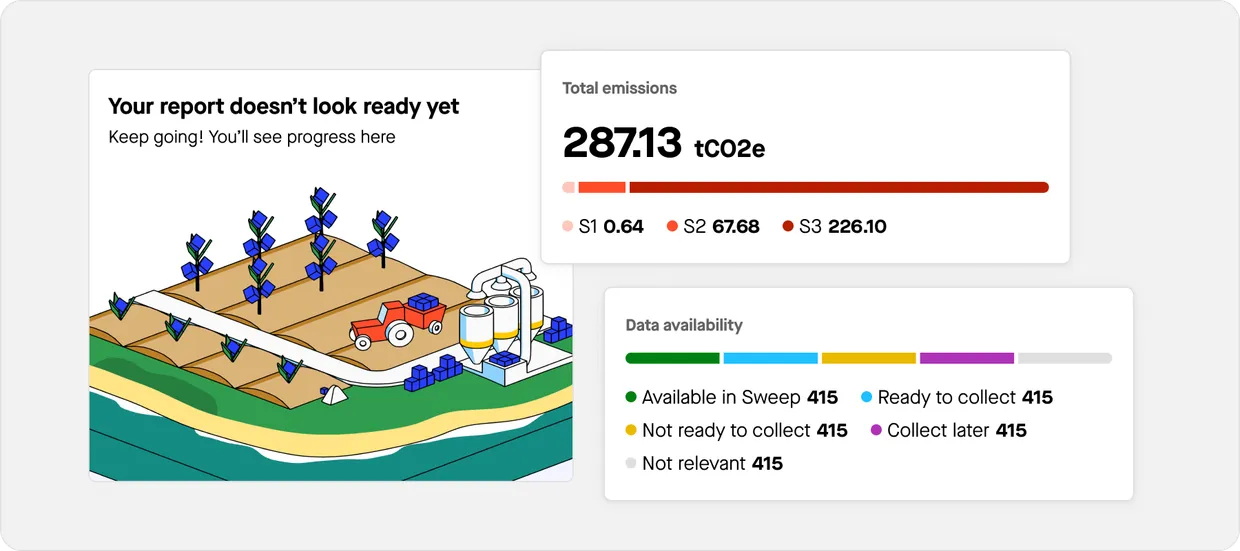Viewport: 1240px width, 551px height.
Task: Click the yellow Not ready to collect dot
Action: point(631,431)
